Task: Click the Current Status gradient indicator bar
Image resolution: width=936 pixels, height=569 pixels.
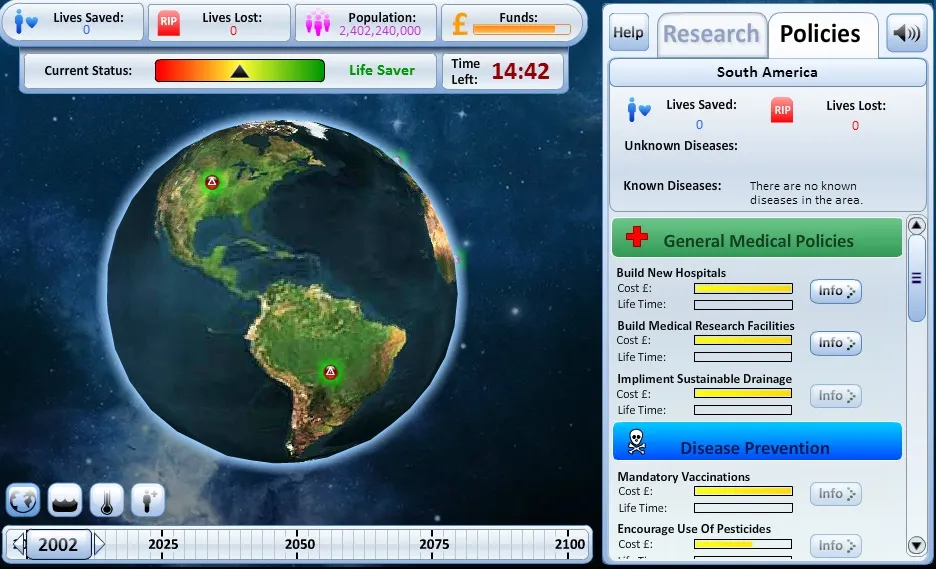Action: pyautogui.click(x=239, y=70)
